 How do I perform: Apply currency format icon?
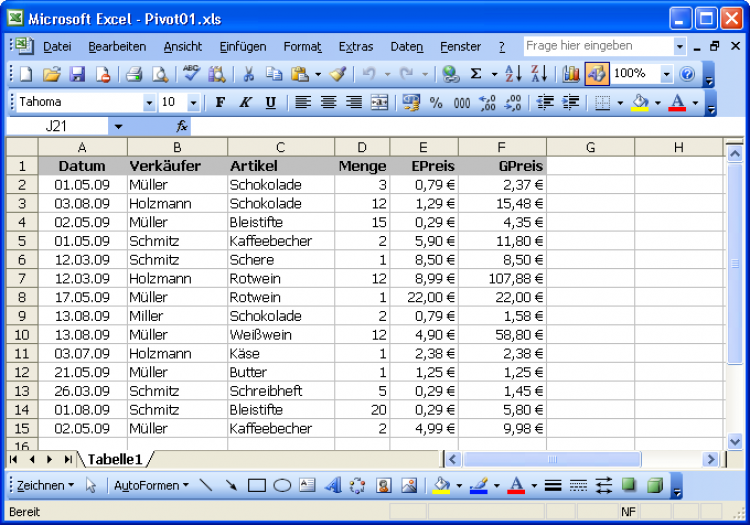point(411,102)
